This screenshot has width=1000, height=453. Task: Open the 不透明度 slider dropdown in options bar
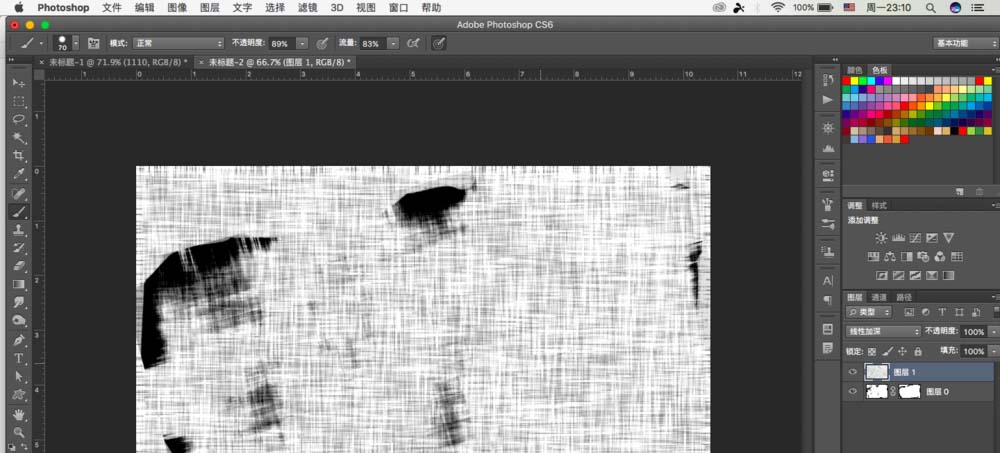click(302, 43)
